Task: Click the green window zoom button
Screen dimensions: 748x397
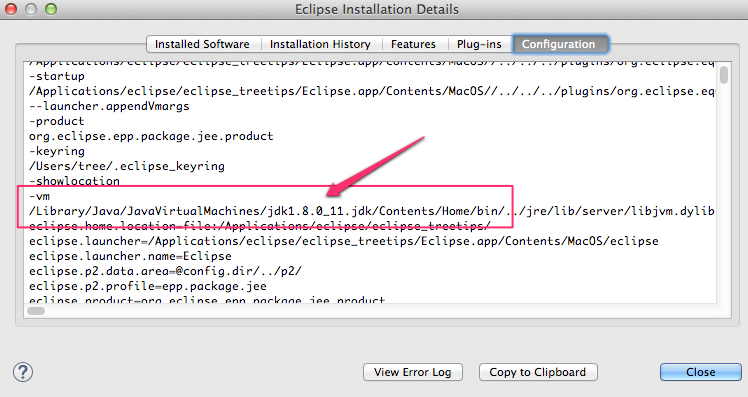Action: click(51, 9)
